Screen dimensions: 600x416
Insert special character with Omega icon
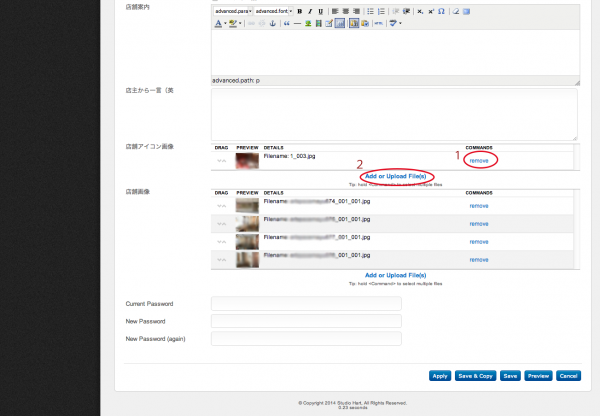pos(441,11)
